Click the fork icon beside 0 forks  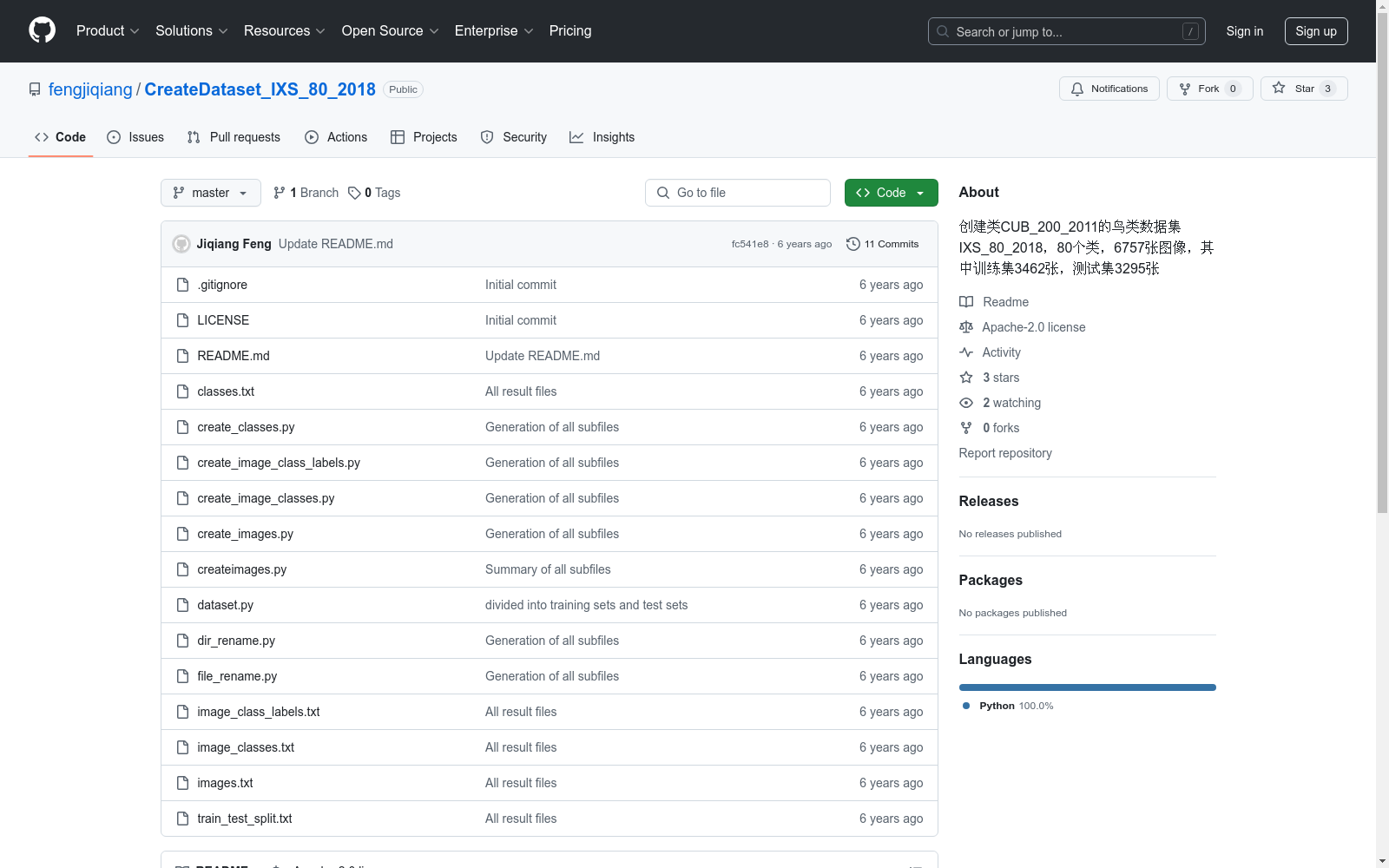(x=966, y=428)
